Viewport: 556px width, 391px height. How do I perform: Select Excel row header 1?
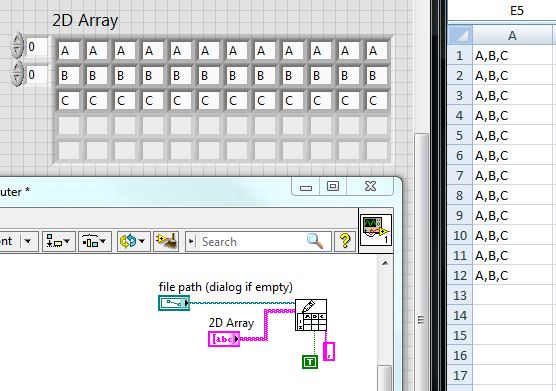pos(460,56)
